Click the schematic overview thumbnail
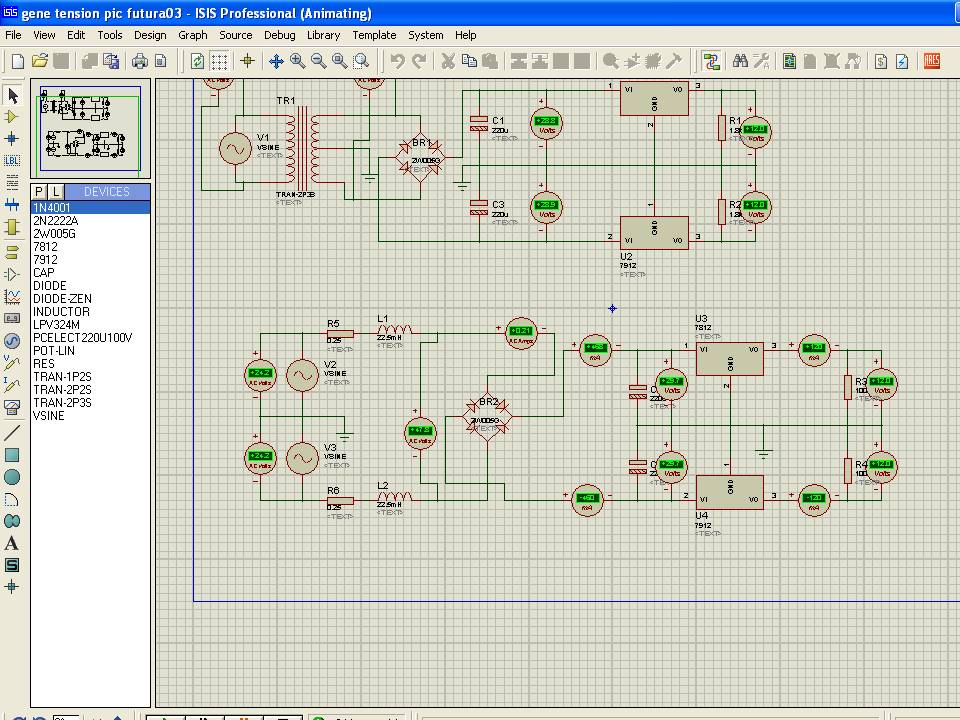This screenshot has width=960, height=720. pyautogui.click(x=91, y=129)
